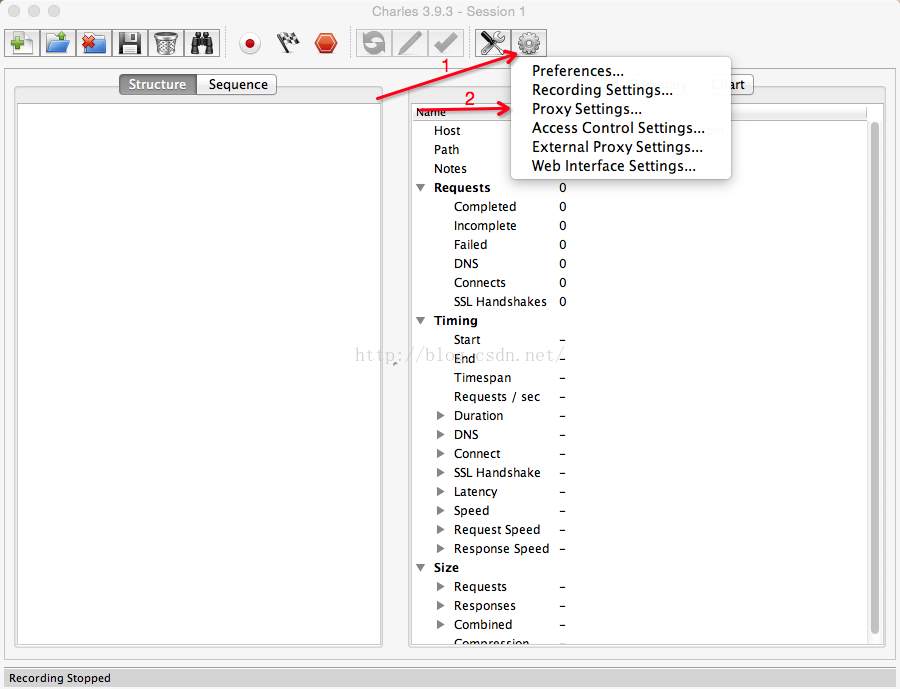Click the overview panel vertical scrollbar
900x689 pixels.
click(x=875, y=377)
